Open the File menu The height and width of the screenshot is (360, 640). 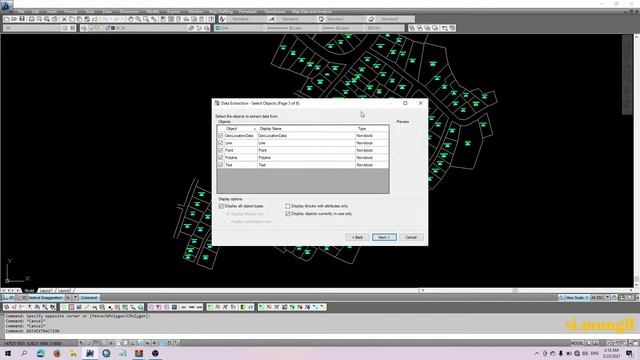click(x=21, y=12)
